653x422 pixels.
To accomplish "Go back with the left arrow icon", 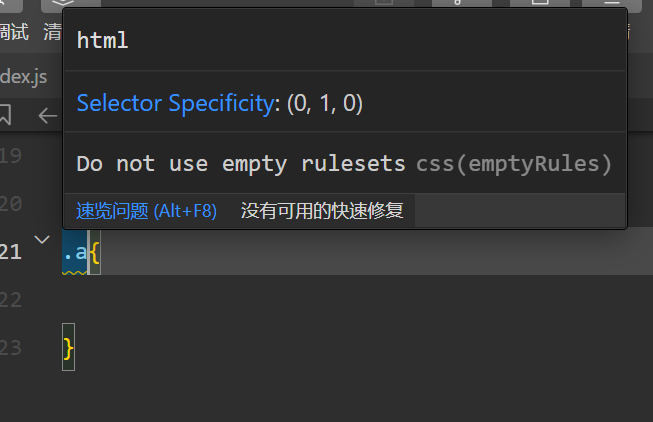I will pyautogui.click(x=47, y=115).
